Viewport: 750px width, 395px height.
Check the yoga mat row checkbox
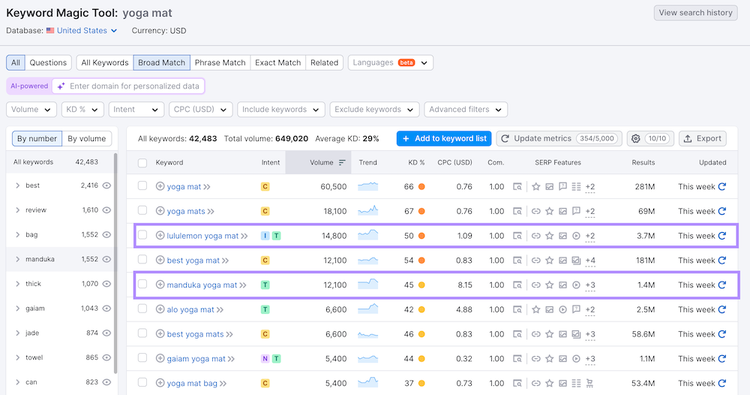[143, 186]
